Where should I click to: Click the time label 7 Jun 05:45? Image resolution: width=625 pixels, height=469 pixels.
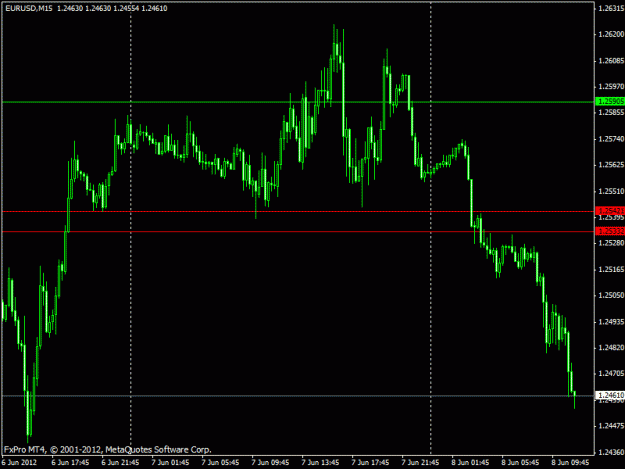tap(220, 462)
